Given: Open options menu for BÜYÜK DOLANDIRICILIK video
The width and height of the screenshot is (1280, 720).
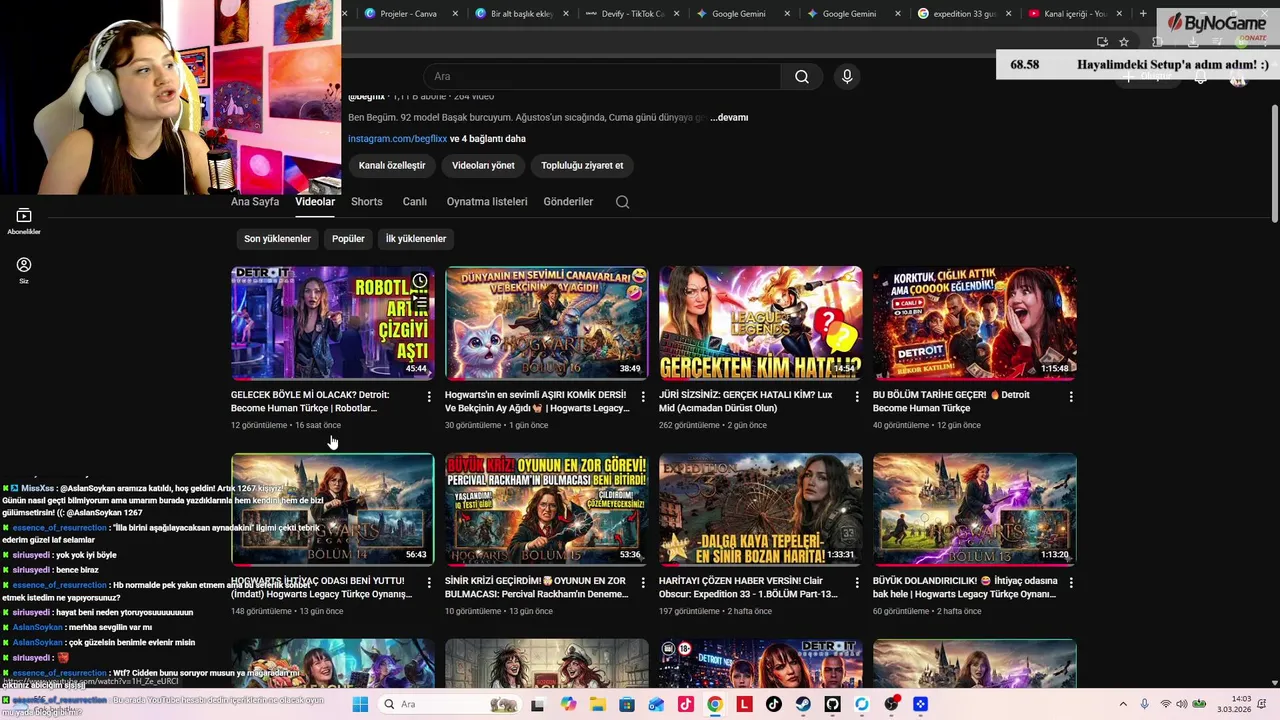Looking at the screenshot, I should coord(1071,583).
